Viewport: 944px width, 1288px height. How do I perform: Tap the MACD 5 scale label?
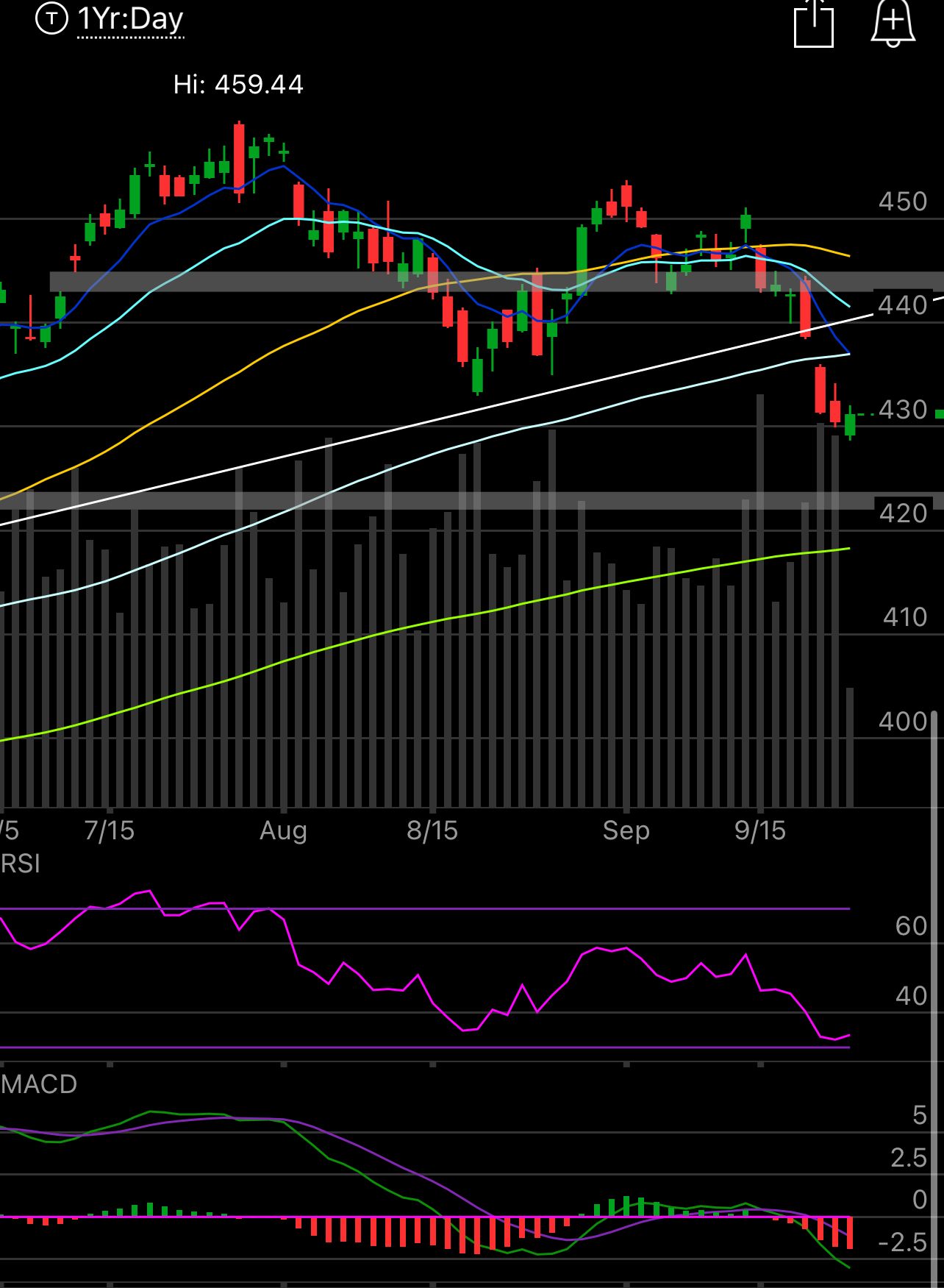tap(920, 1115)
